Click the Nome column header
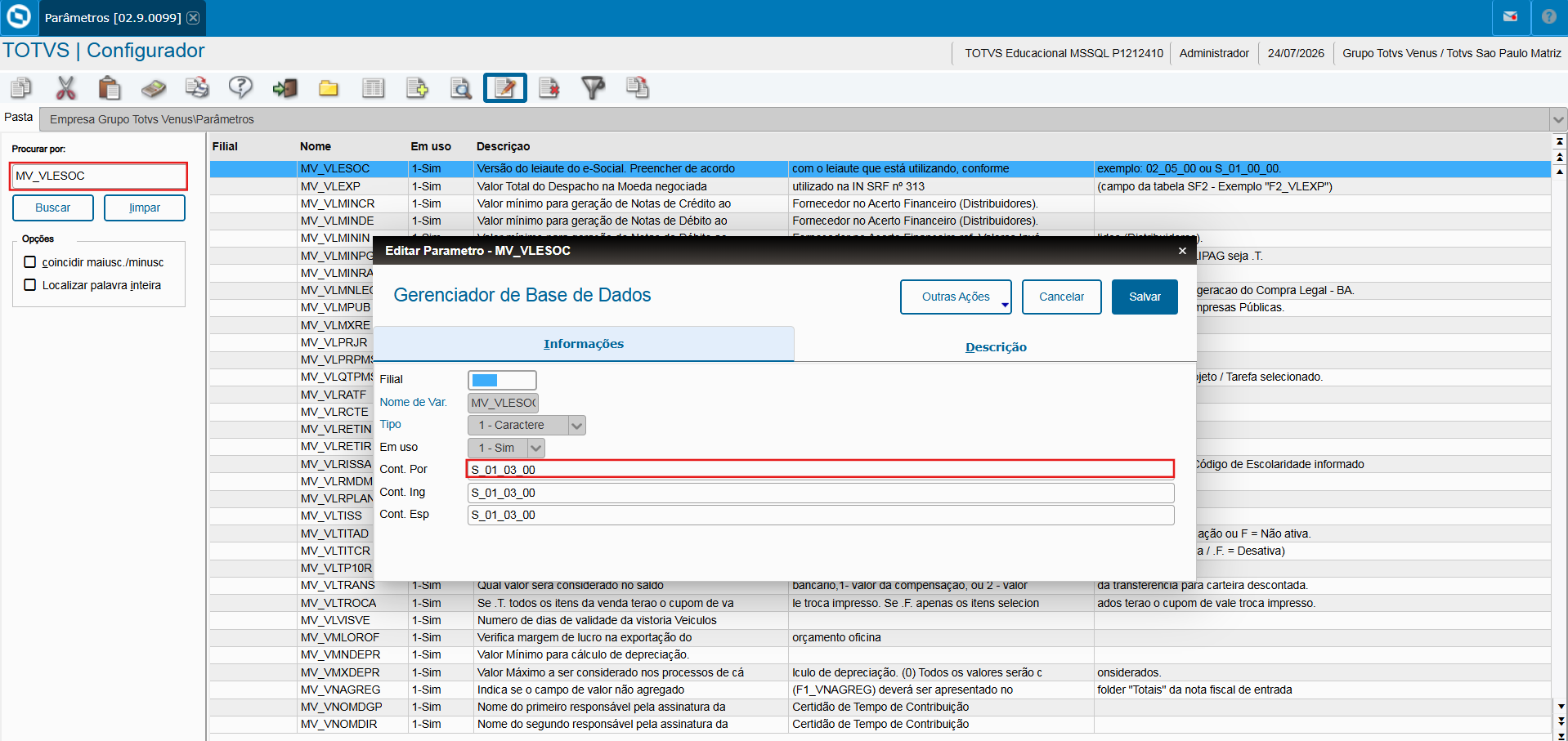This screenshot has width=1568, height=741. 316,147
